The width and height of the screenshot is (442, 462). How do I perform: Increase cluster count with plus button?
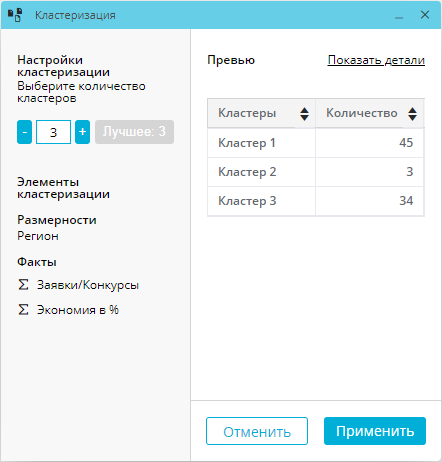coord(82,132)
